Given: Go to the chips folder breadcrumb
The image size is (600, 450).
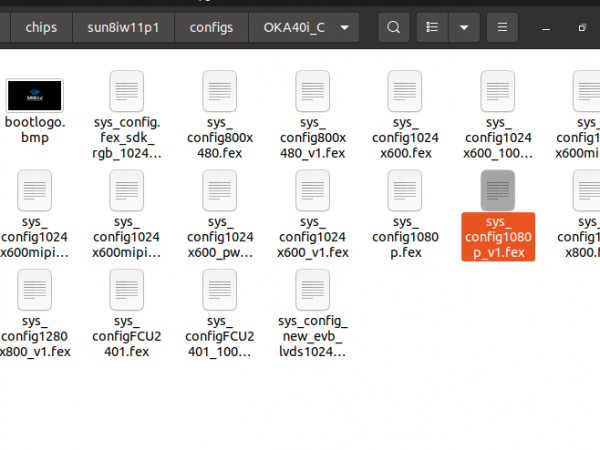Looking at the screenshot, I should point(41,27).
